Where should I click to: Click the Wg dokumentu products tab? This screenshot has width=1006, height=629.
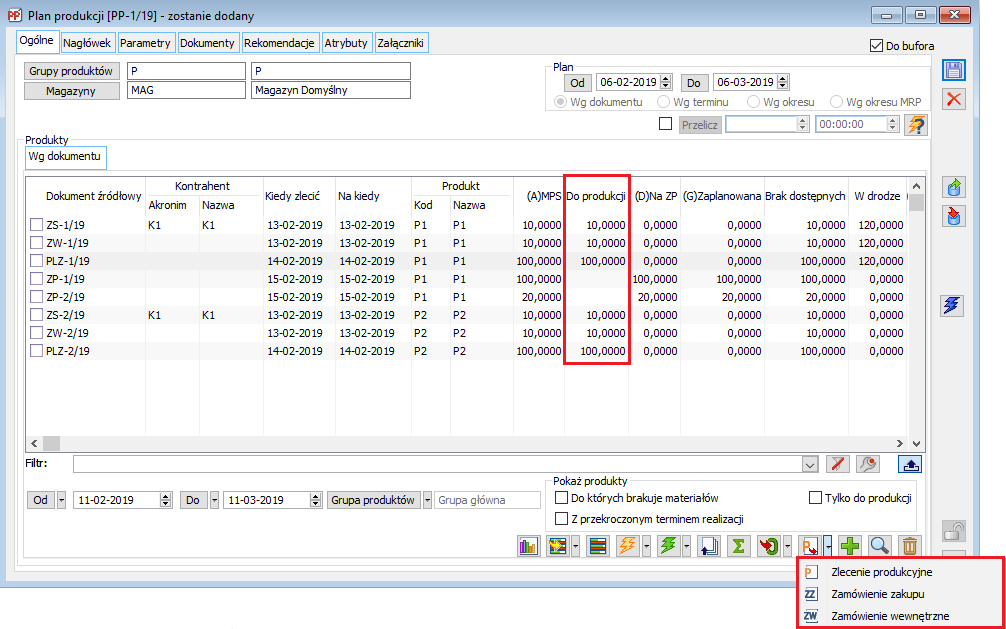click(x=66, y=157)
